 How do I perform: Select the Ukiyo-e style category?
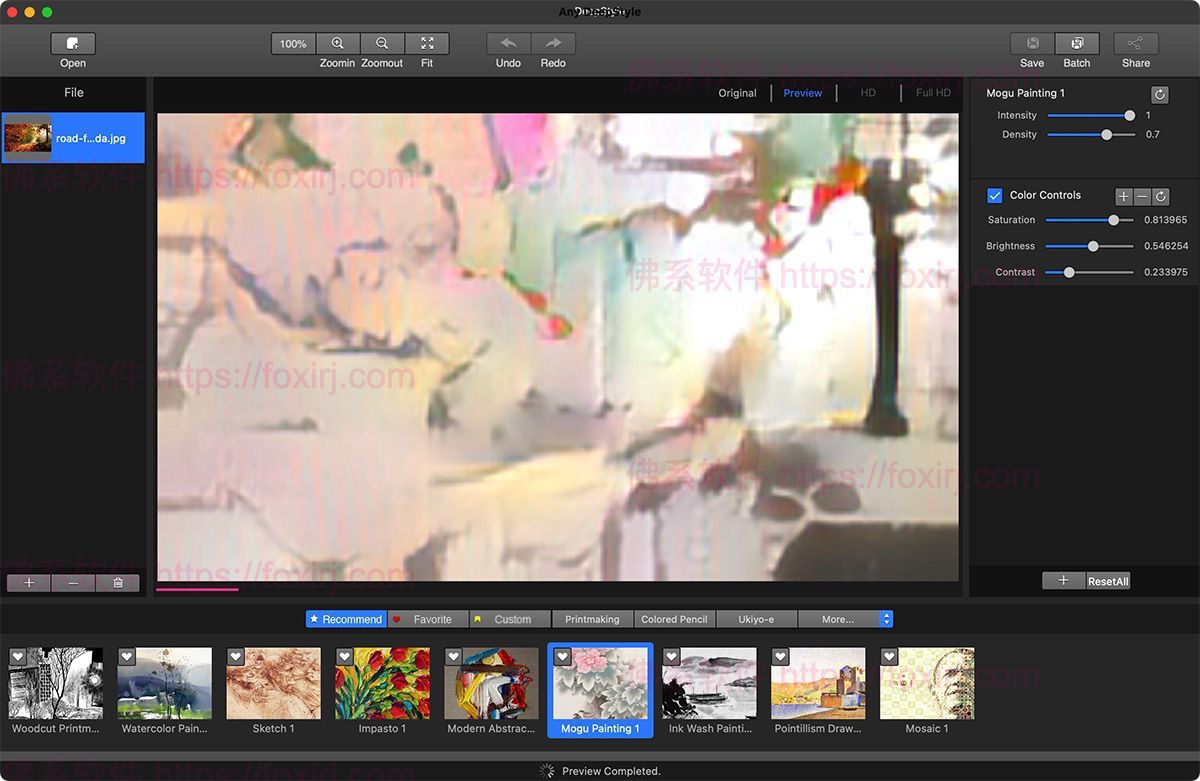[x=756, y=619]
